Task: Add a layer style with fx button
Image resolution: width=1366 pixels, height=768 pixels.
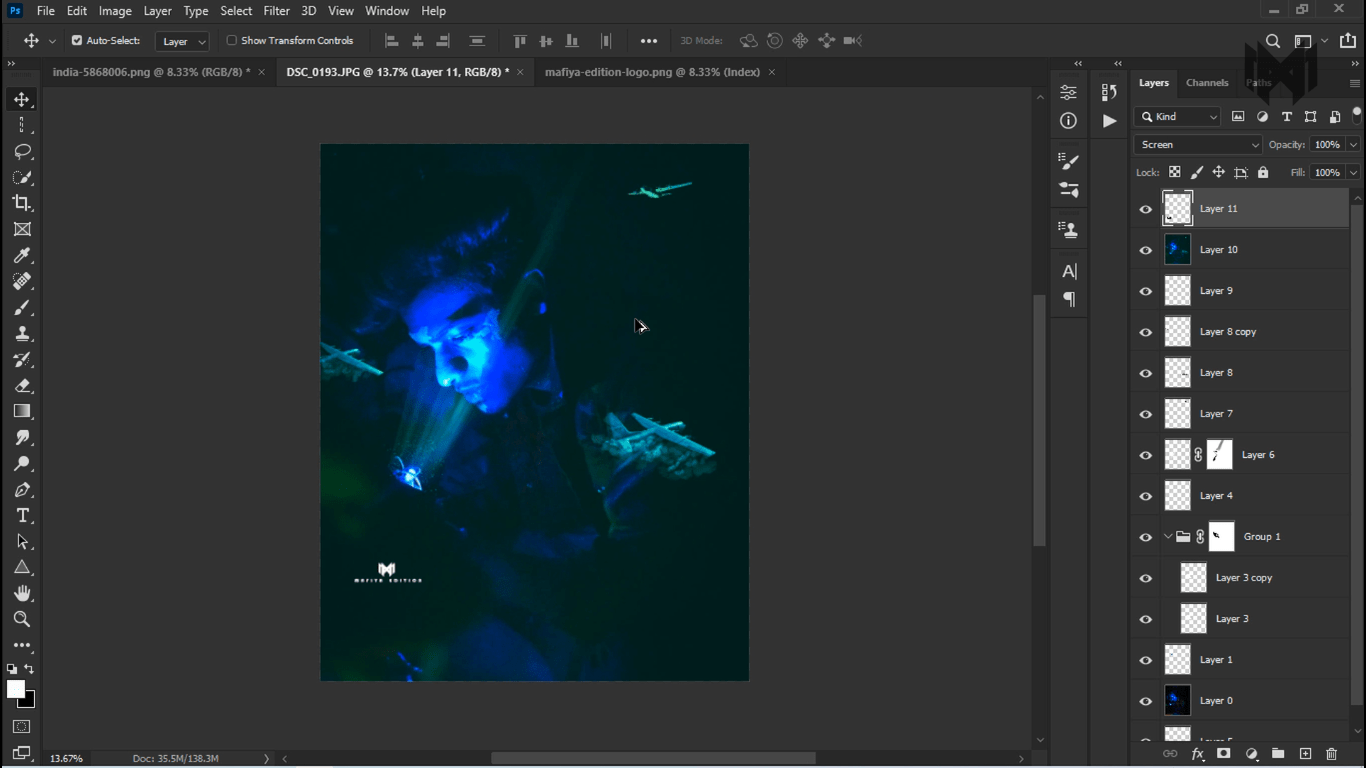Action: [1197, 754]
